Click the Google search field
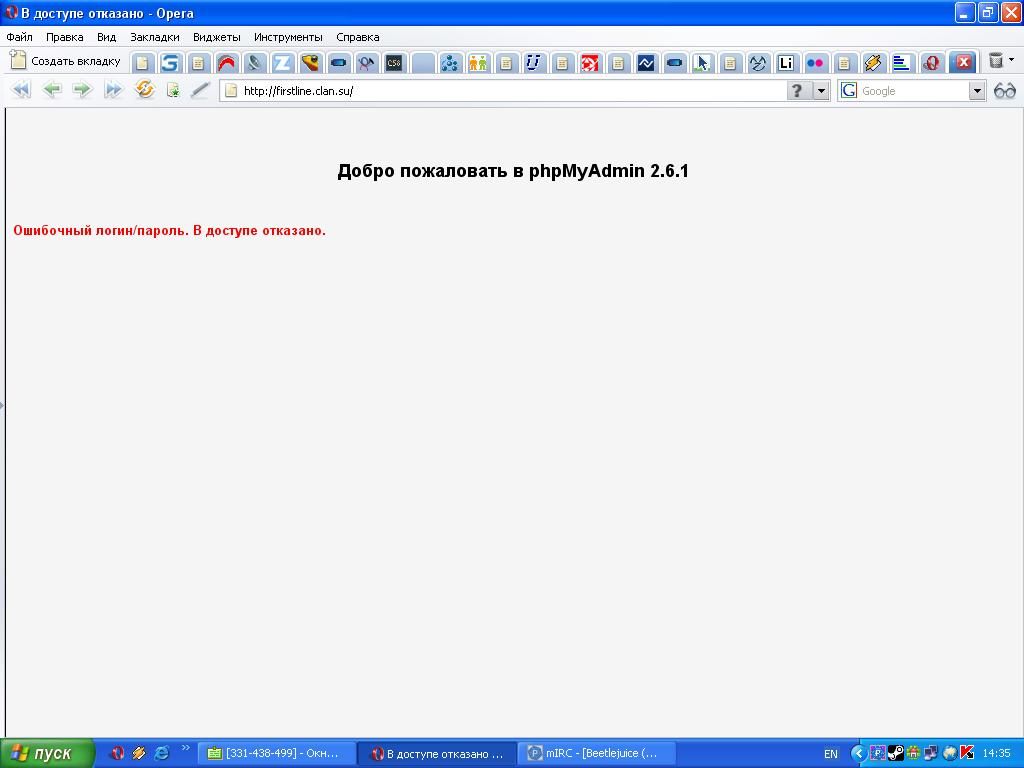The height and width of the screenshot is (768, 1024). [x=912, y=91]
